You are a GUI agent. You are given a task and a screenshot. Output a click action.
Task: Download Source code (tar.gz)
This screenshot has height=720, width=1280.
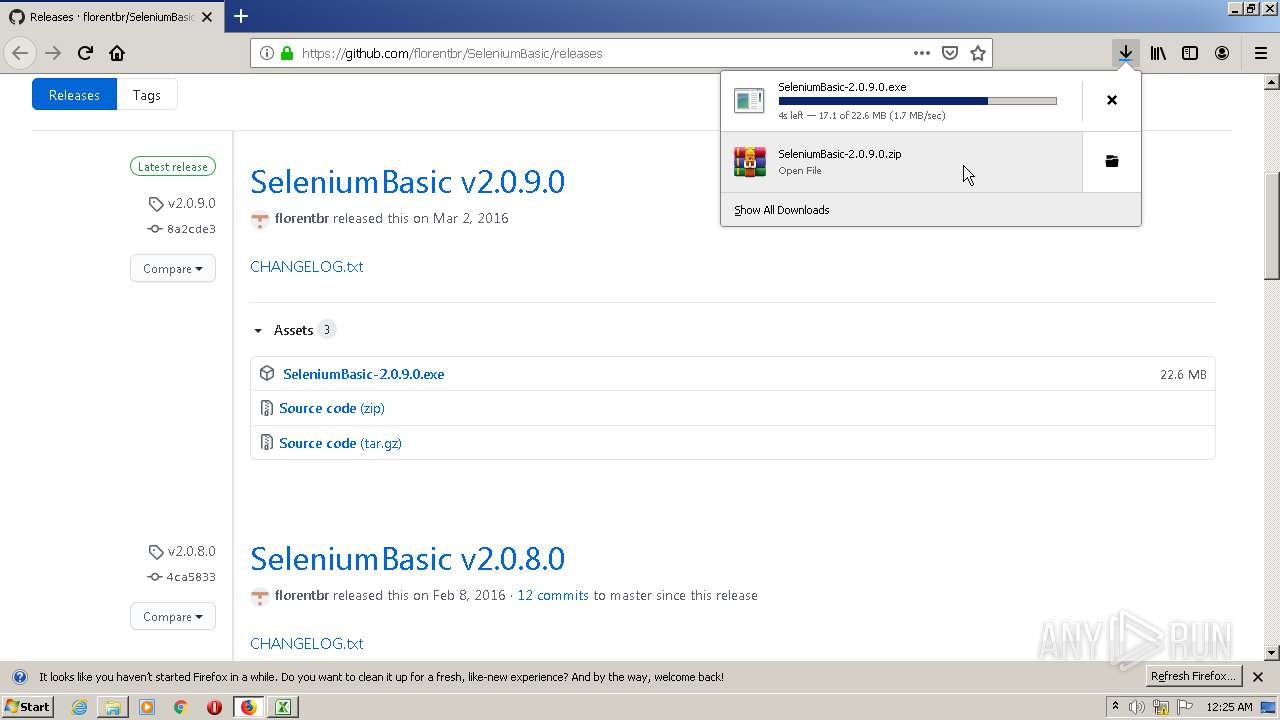(x=340, y=443)
